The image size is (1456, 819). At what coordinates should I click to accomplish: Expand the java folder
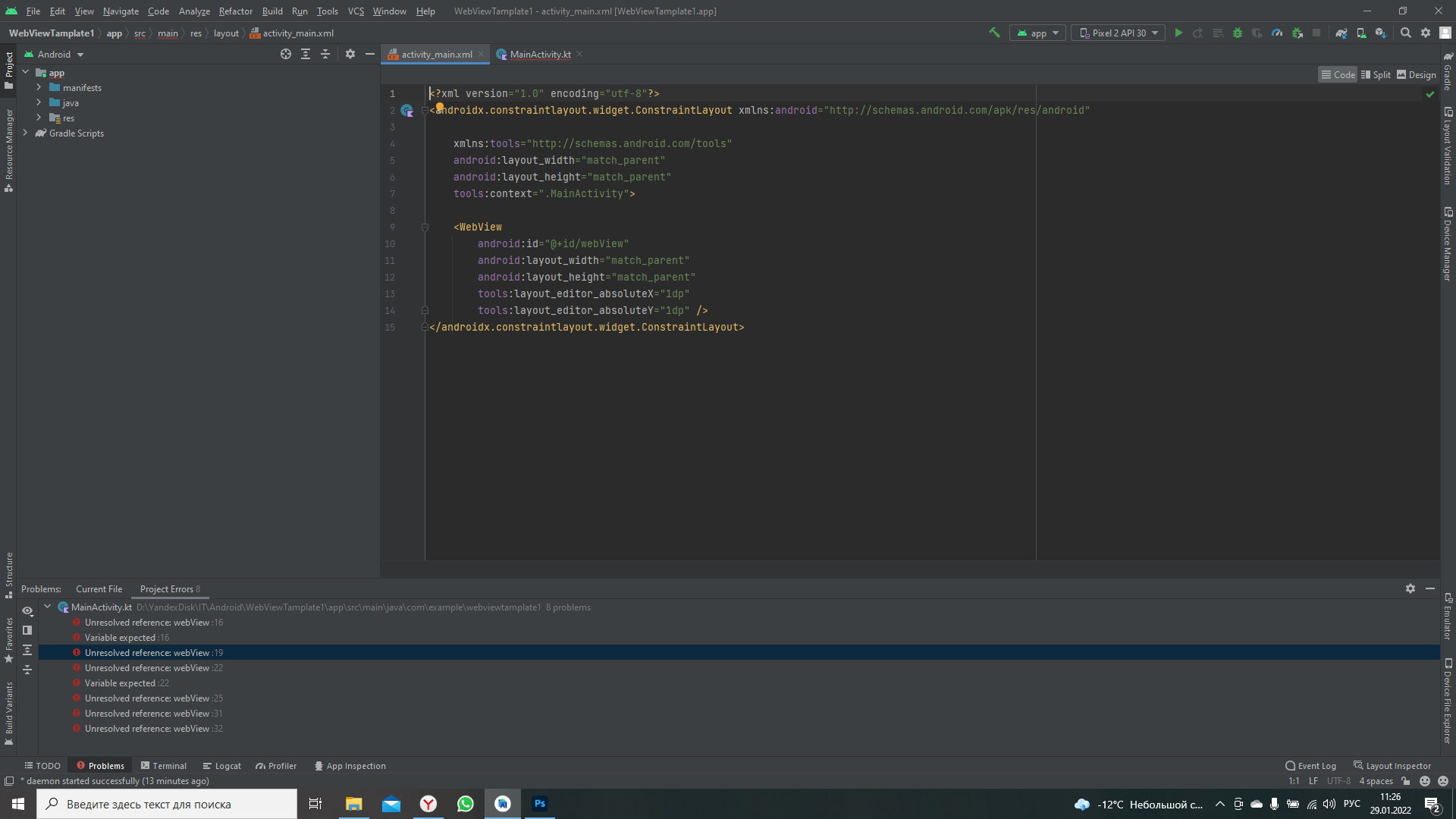tap(39, 102)
